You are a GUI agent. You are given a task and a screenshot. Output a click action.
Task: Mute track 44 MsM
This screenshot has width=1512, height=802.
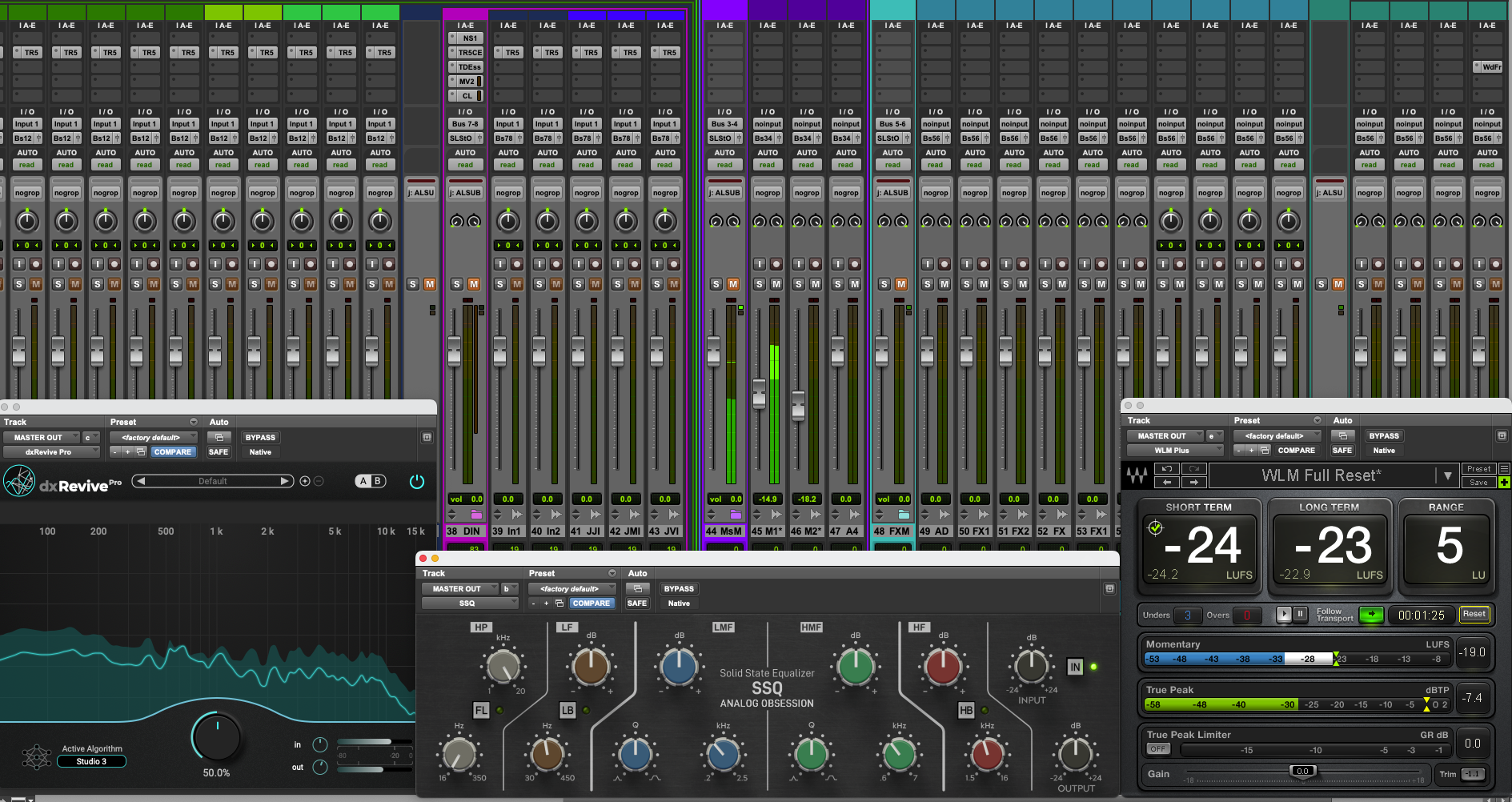tap(733, 284)
